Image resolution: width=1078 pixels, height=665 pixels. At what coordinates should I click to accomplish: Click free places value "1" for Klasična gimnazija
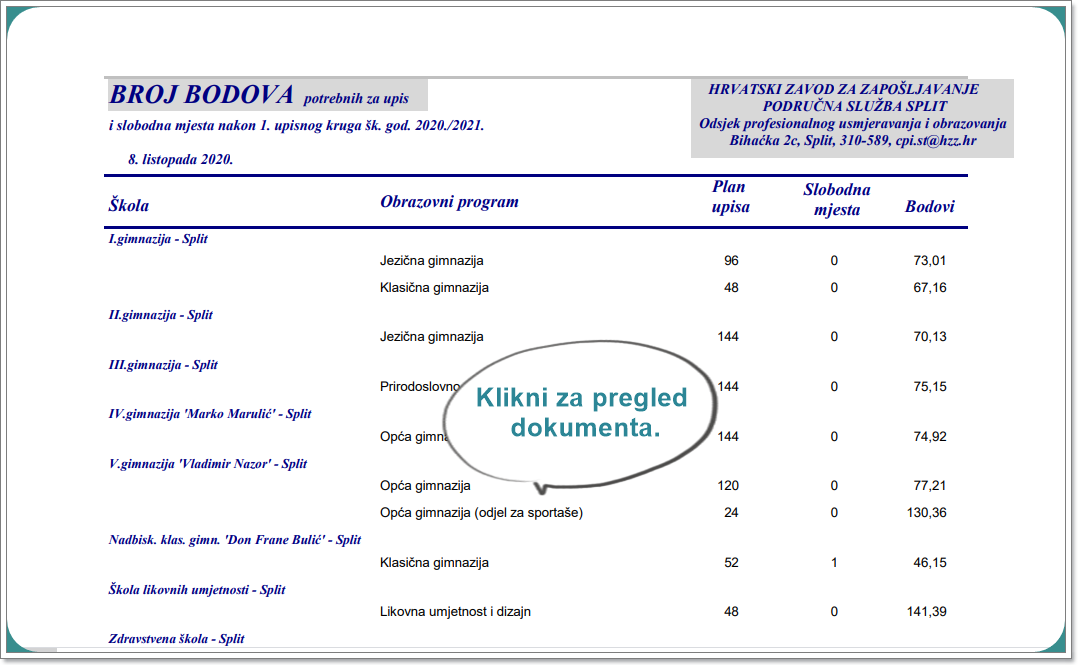point(834,563)
